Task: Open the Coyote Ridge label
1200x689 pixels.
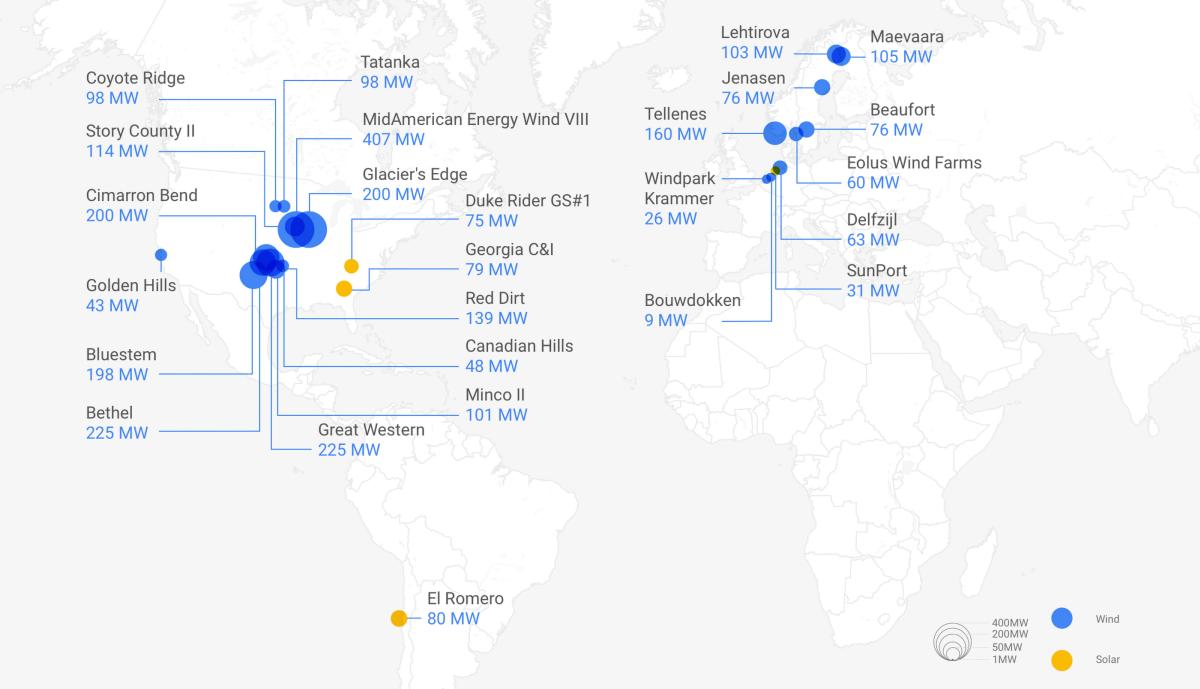Action: tap(135, 78)
